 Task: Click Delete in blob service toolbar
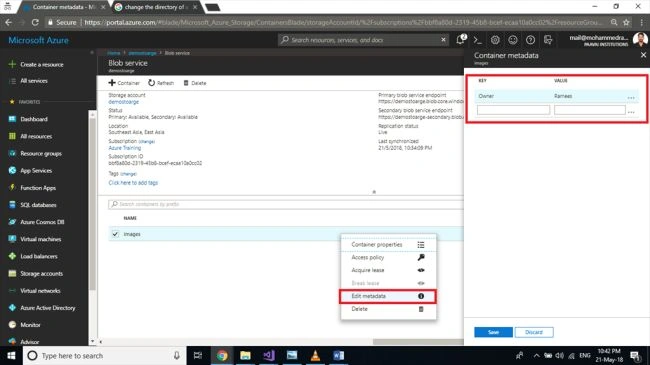coord(195,83)
